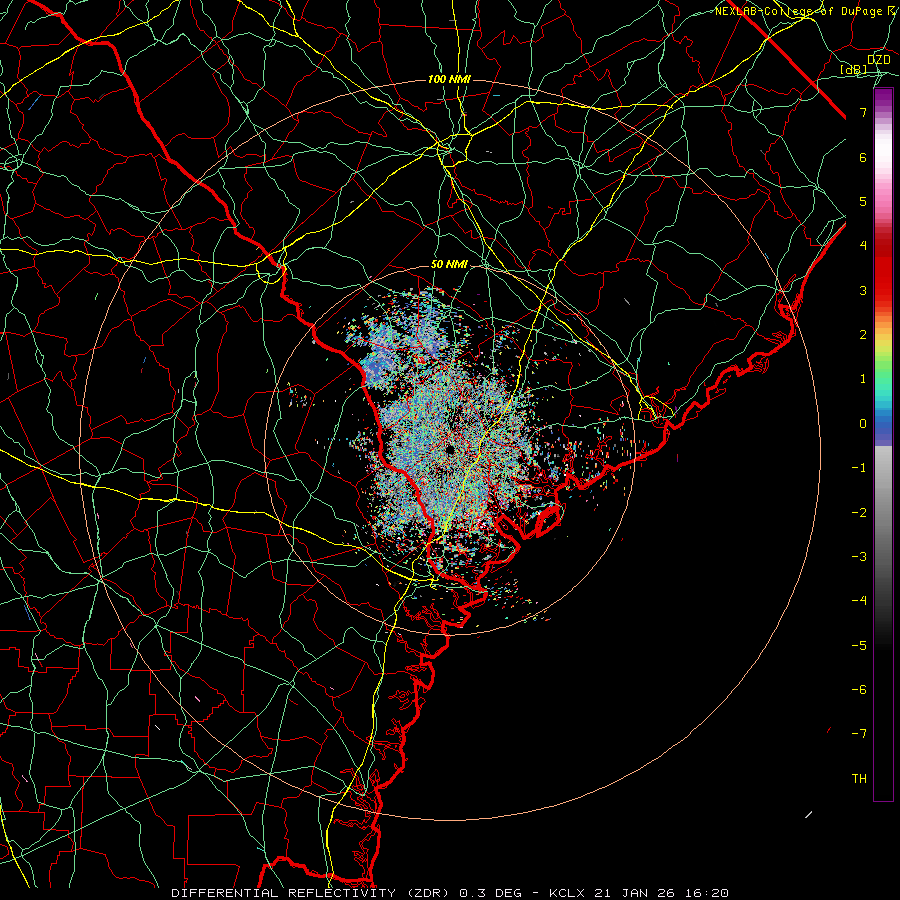Image resolution: width=900 pixels, height=900 pixels.
Task: Click the "5" value on the color scale
Action: [863, 201]
